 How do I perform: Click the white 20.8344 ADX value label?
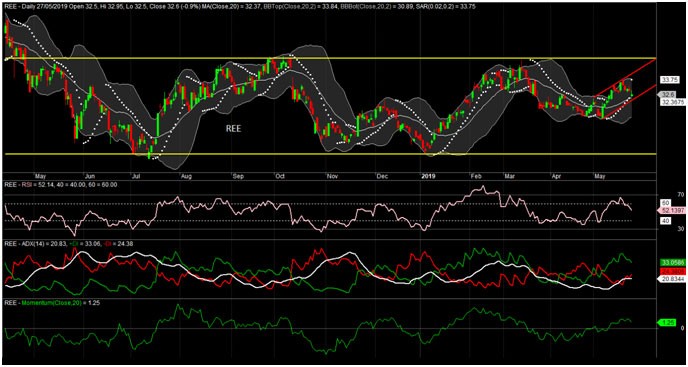click(671, 279)
